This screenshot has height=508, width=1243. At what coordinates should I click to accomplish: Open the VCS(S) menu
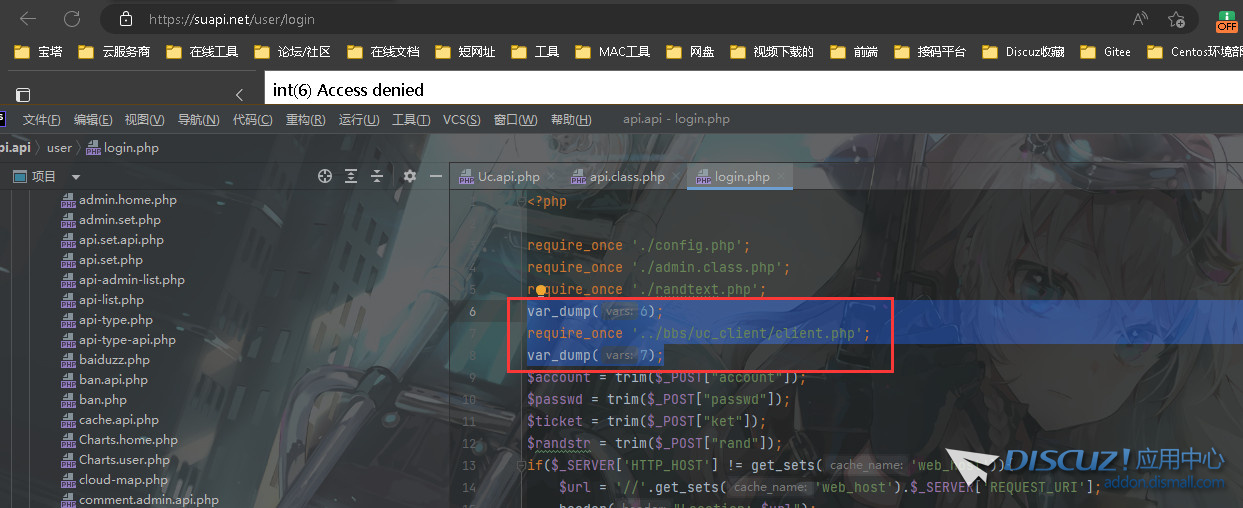pos(461,119)
